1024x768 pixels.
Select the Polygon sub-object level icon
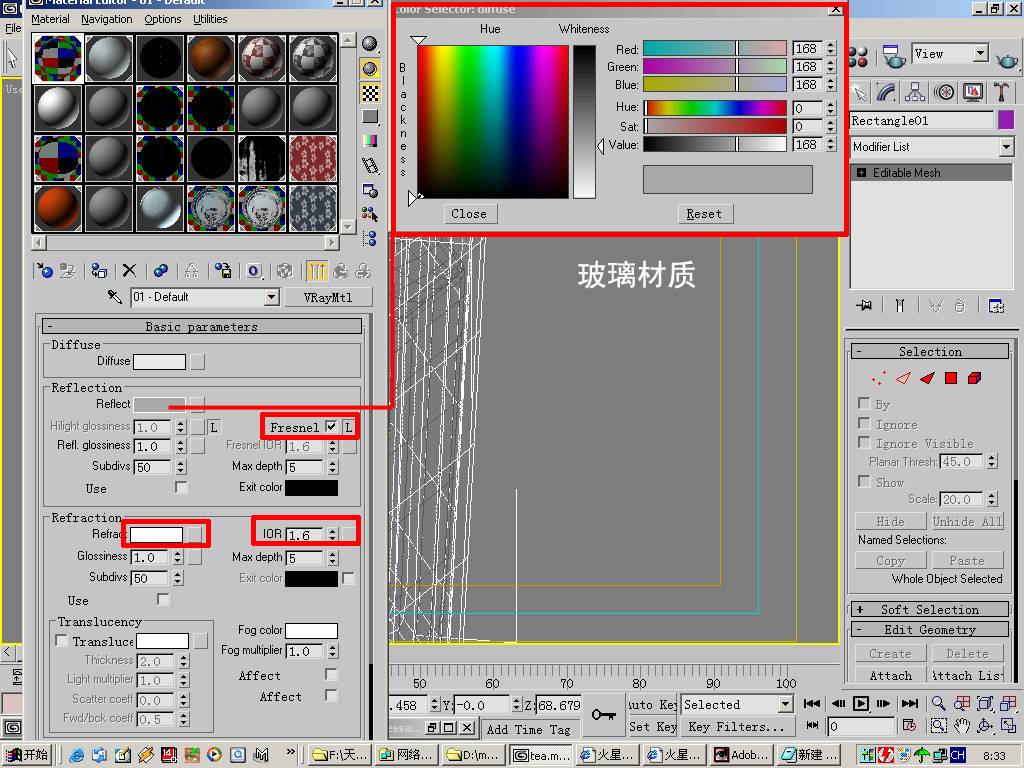pyautogui.click(x=951, y=378)
